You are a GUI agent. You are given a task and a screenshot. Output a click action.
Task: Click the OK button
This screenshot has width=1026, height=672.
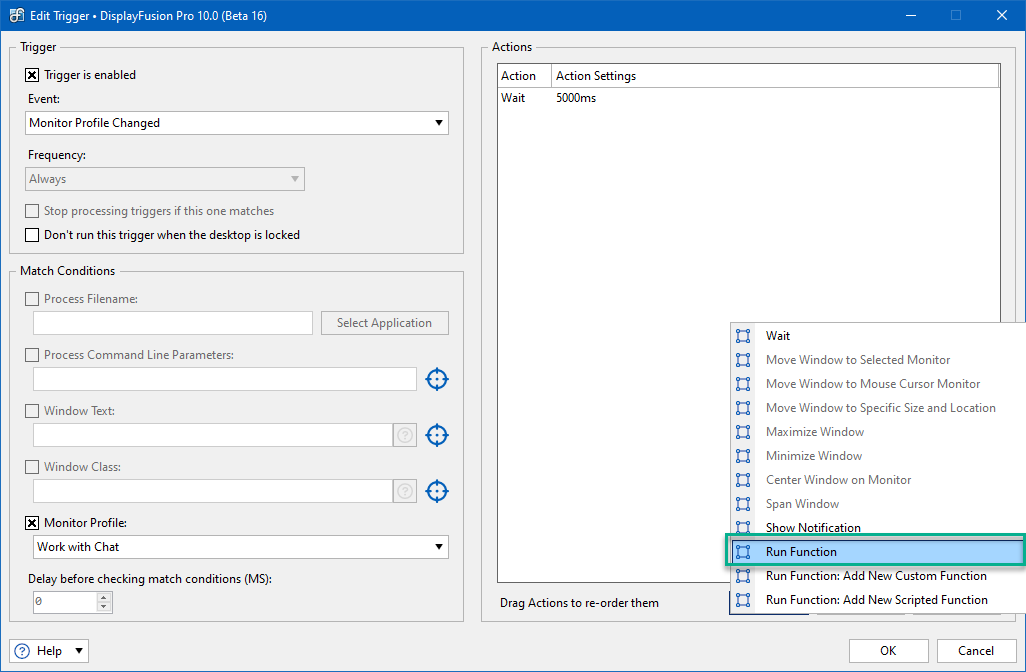(888, 650)
